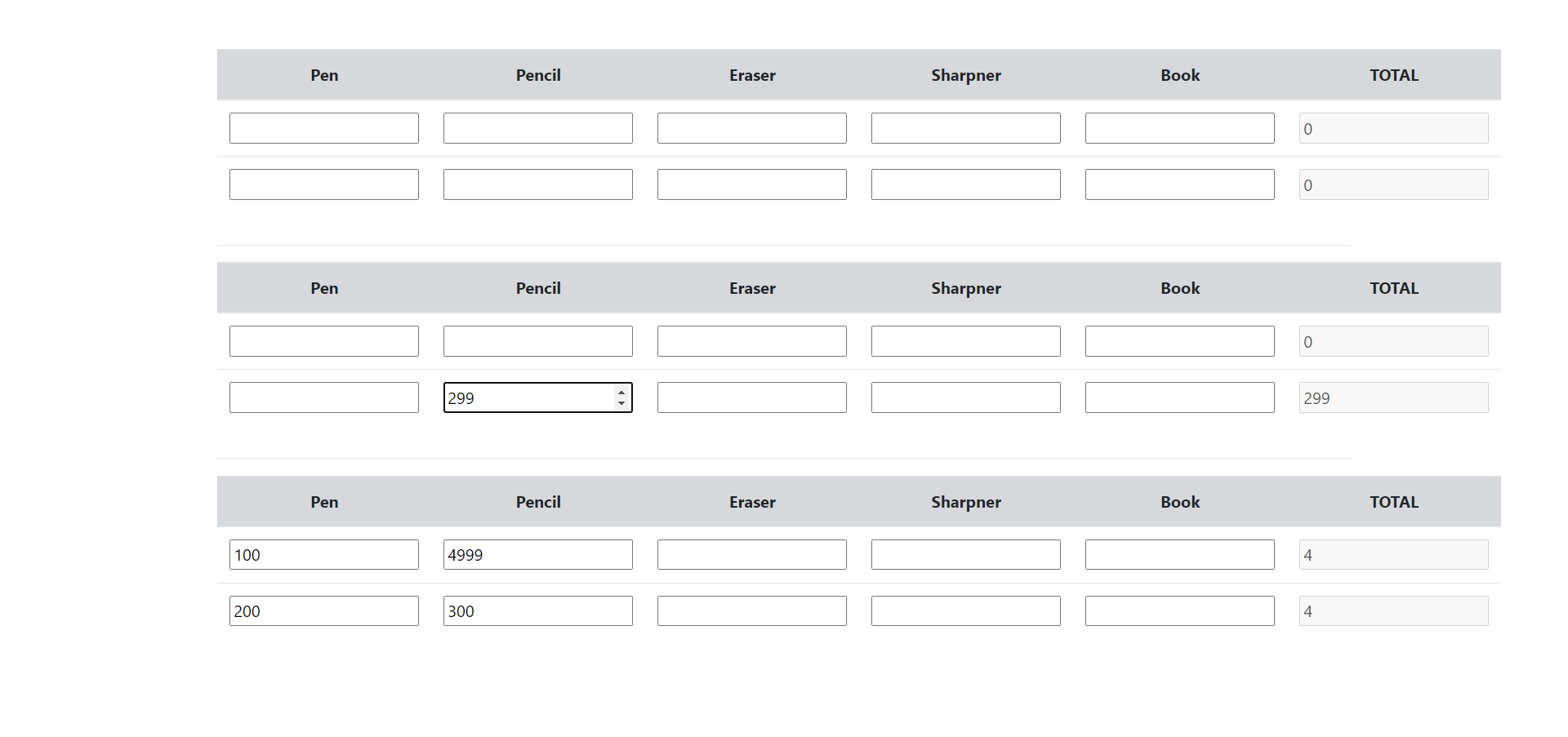Select the Pencil field containing 4999
This screenshot has height=737, width=1568.
[537, 554]
